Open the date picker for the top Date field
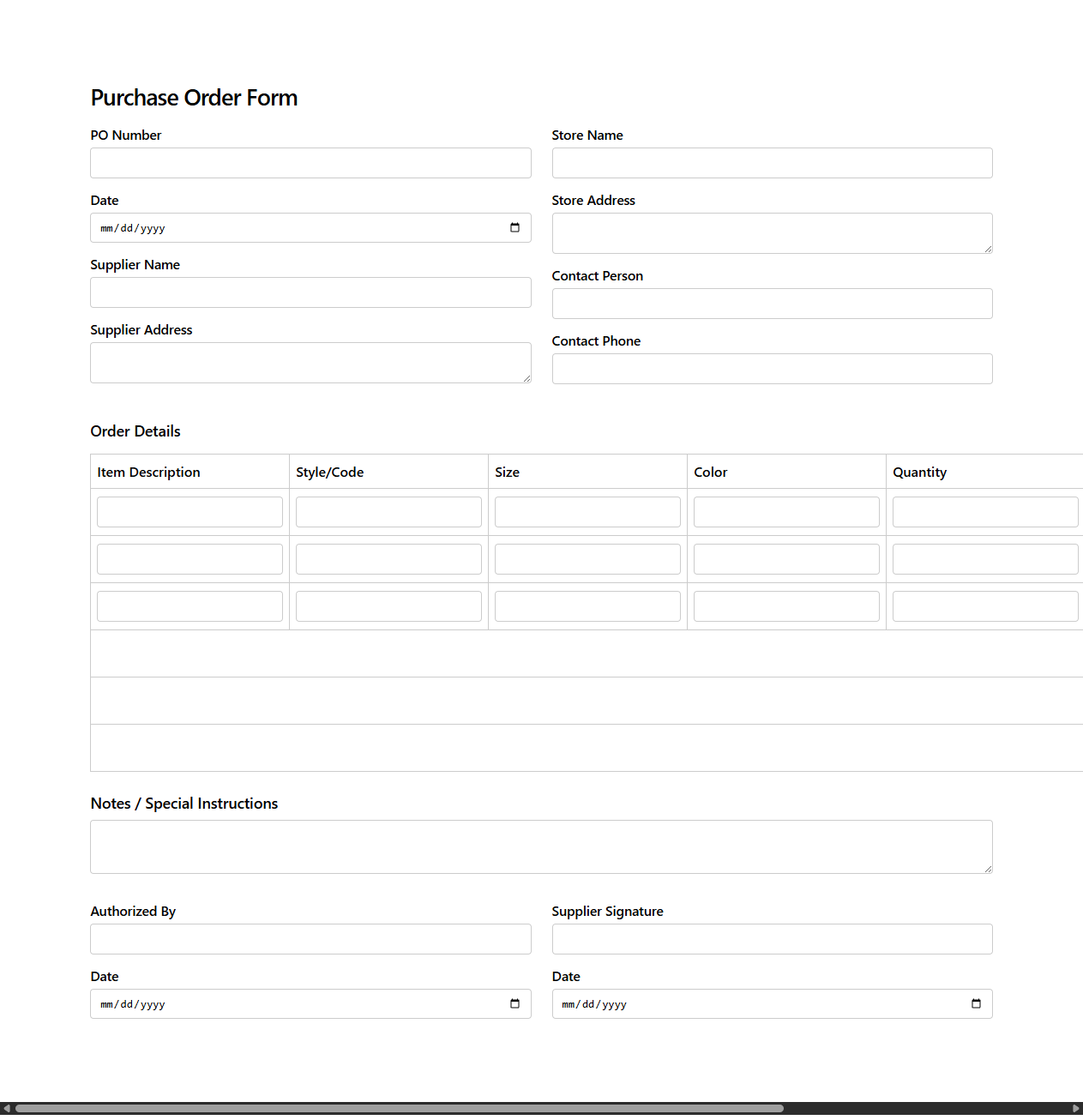The height and width of the screenshot is (1120, 1083). click(x=514, y=227)
